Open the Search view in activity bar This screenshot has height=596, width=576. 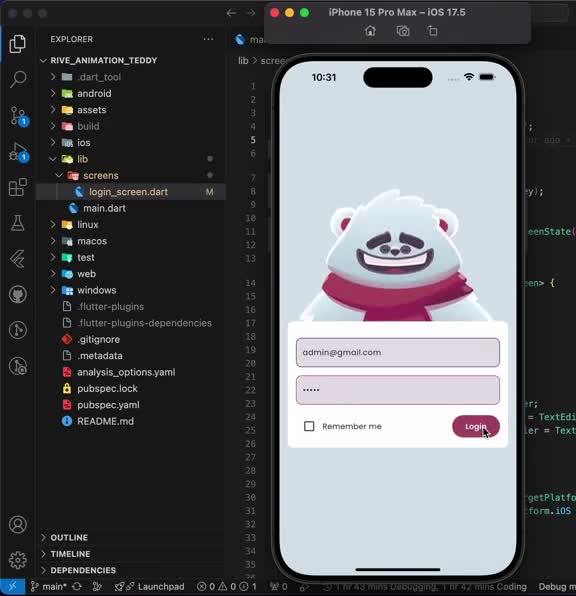(17, 79)
